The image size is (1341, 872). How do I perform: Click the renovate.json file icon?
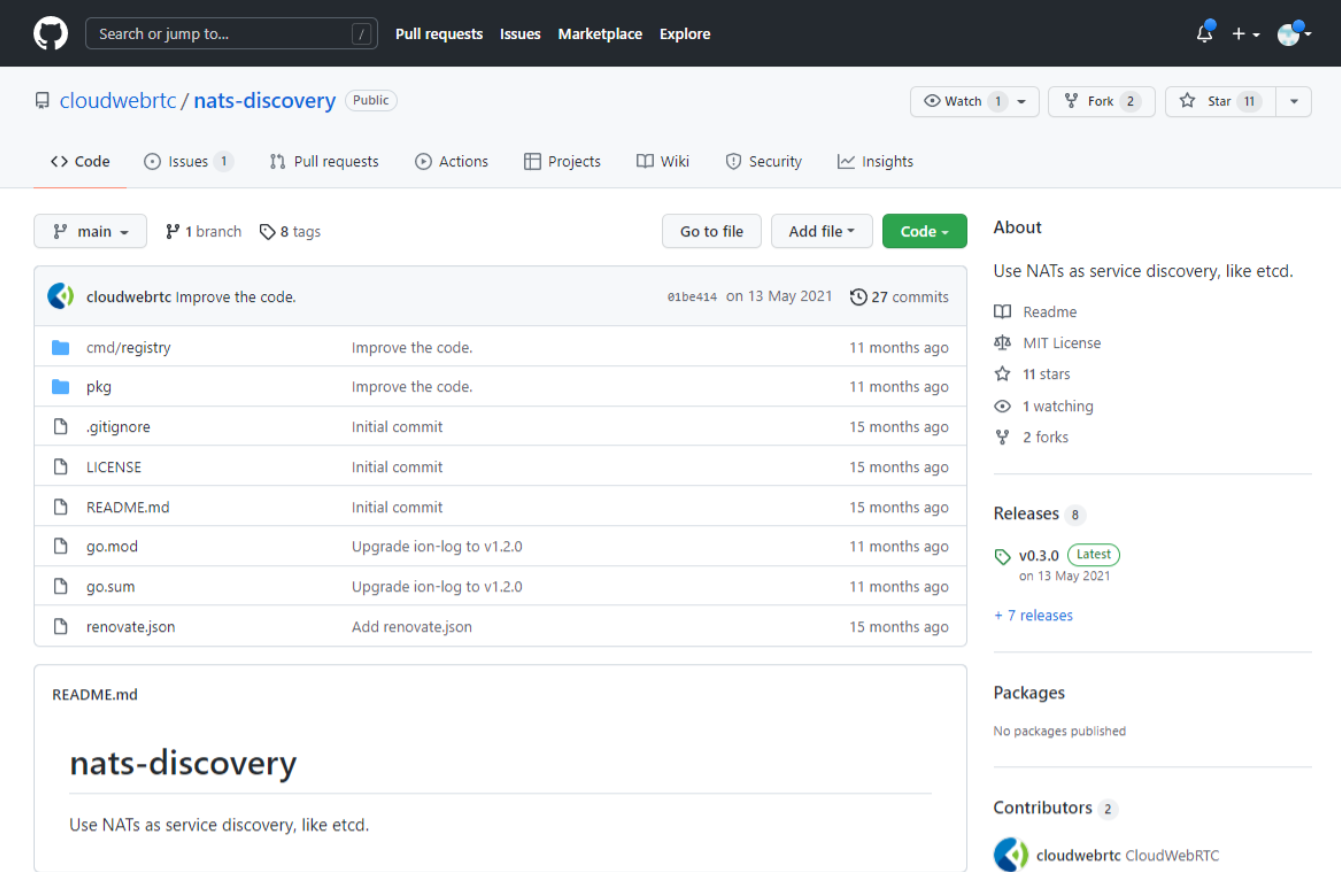click(61, 627)
